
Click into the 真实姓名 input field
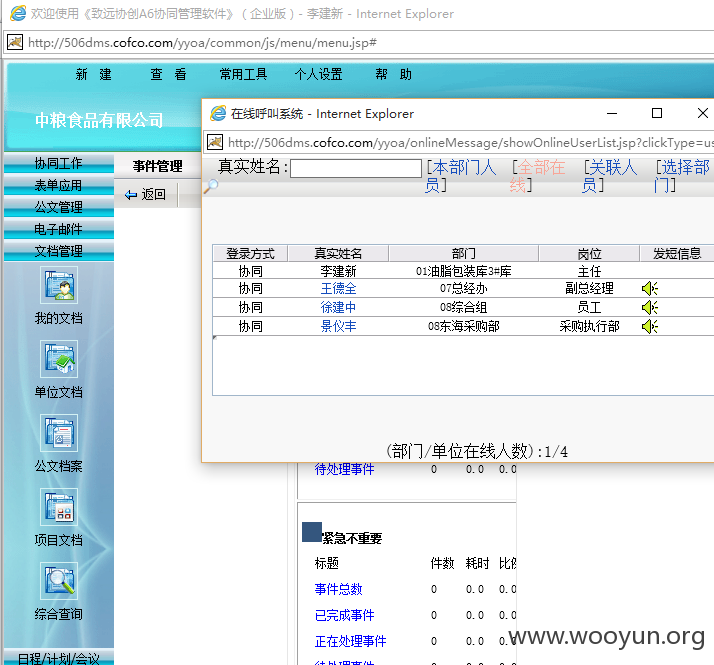[x=356, y=169]
